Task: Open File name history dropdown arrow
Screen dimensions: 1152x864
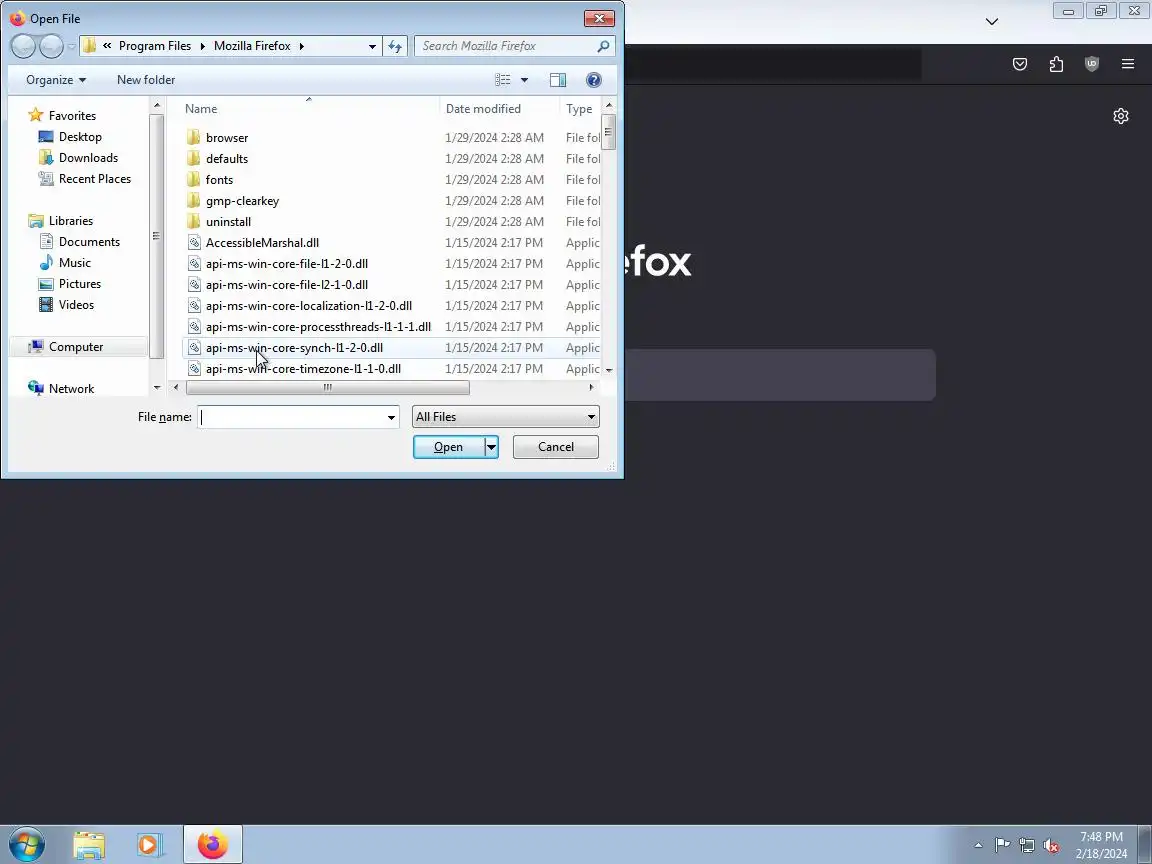Action: pyautogui.click(x=392, y=417)
